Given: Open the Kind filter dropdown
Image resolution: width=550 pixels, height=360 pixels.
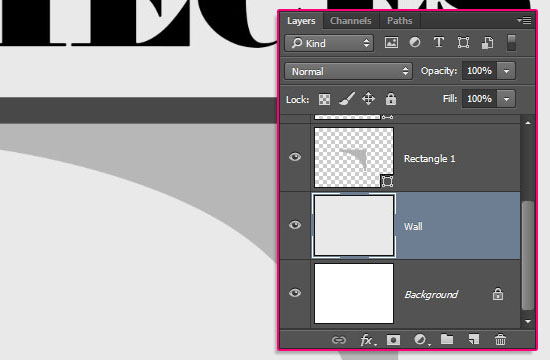Looking at the screenshot, I should [x=329, y=43].
